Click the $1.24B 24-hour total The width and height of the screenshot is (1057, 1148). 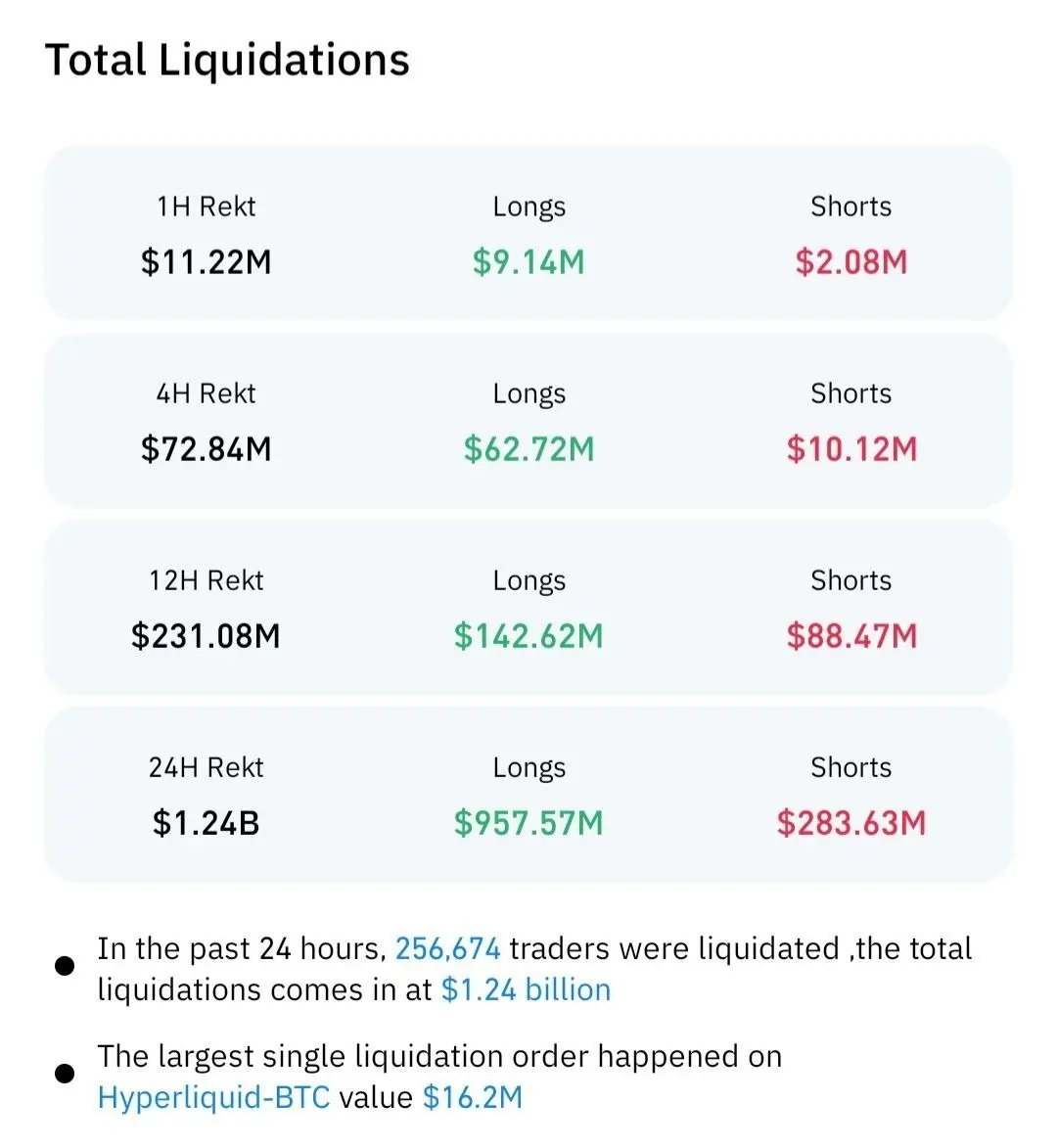(x=207, y=823)
